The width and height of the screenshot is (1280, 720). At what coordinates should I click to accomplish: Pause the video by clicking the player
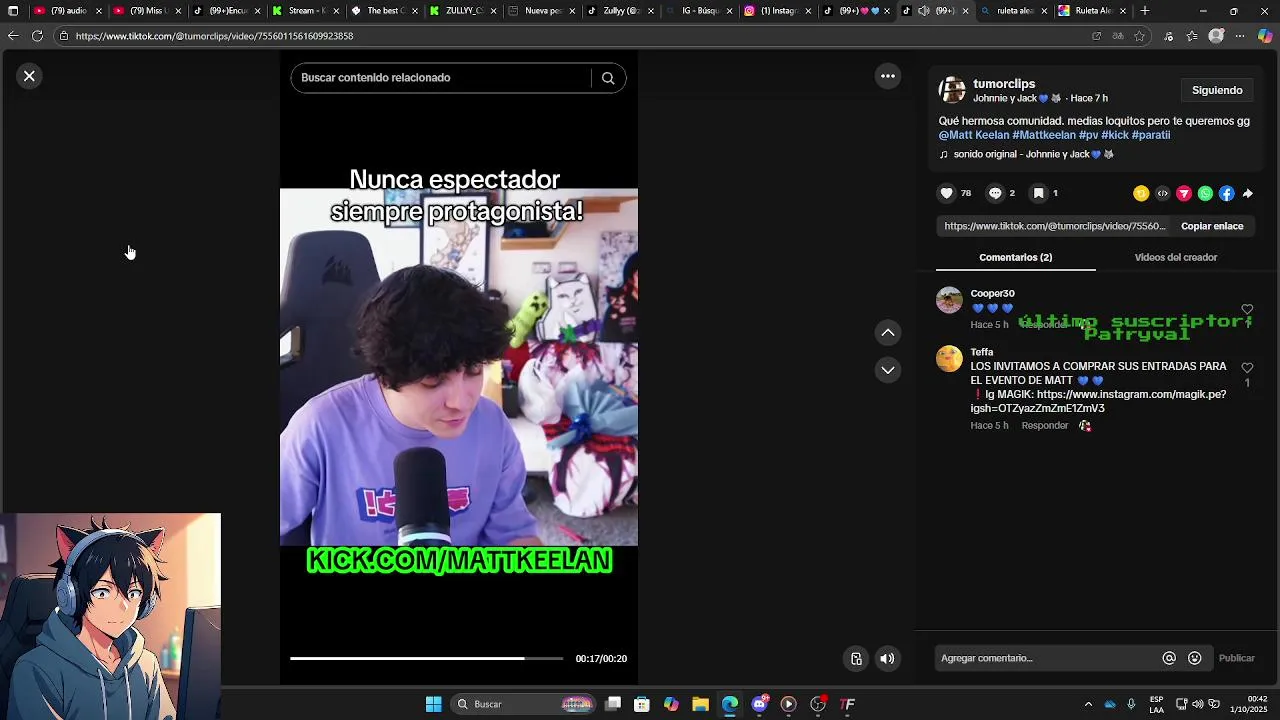[458, 367]
